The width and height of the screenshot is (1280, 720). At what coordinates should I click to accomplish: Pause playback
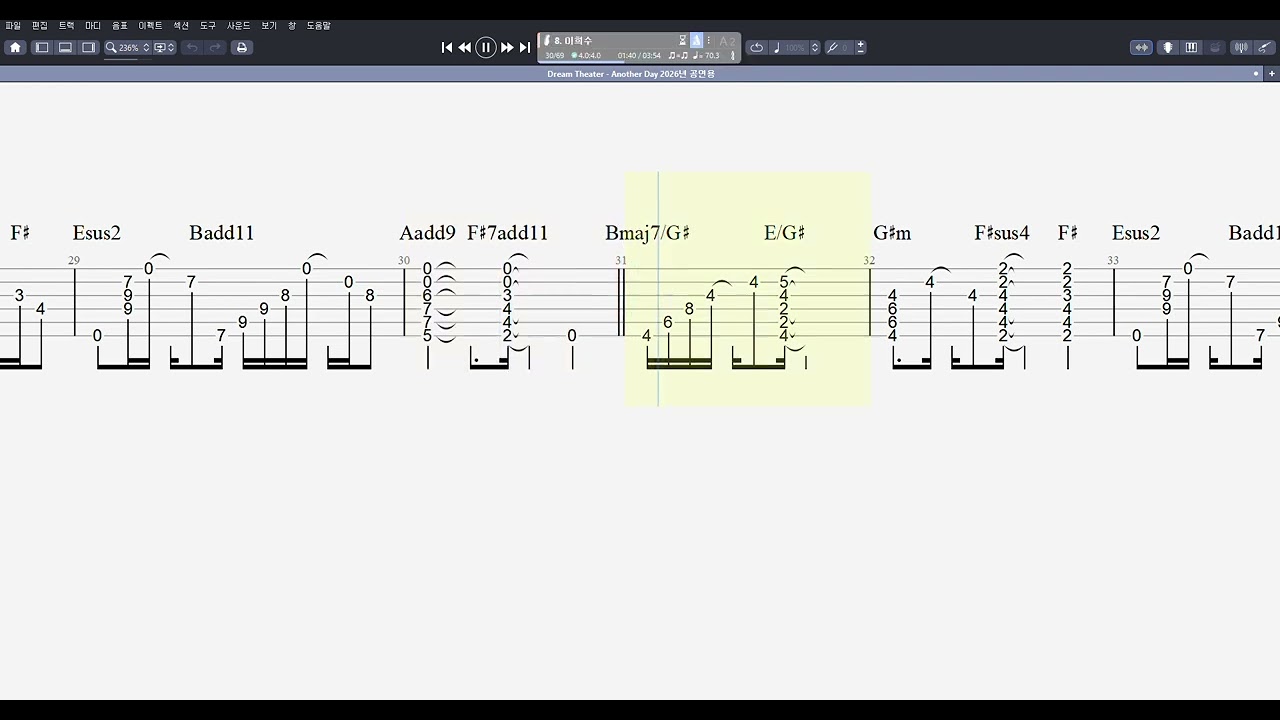(486, 47)
